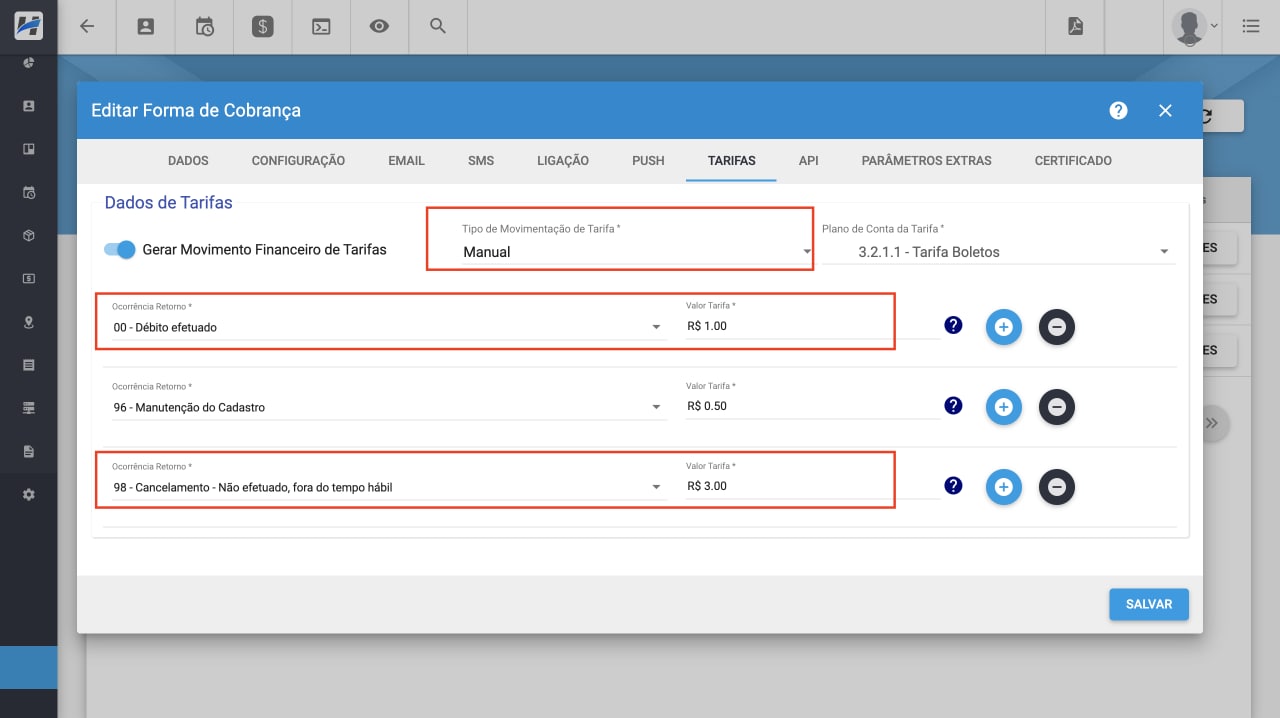Switch to the PUSH tab
This screenshot has height=718, width=1280.
pos(648,160)
